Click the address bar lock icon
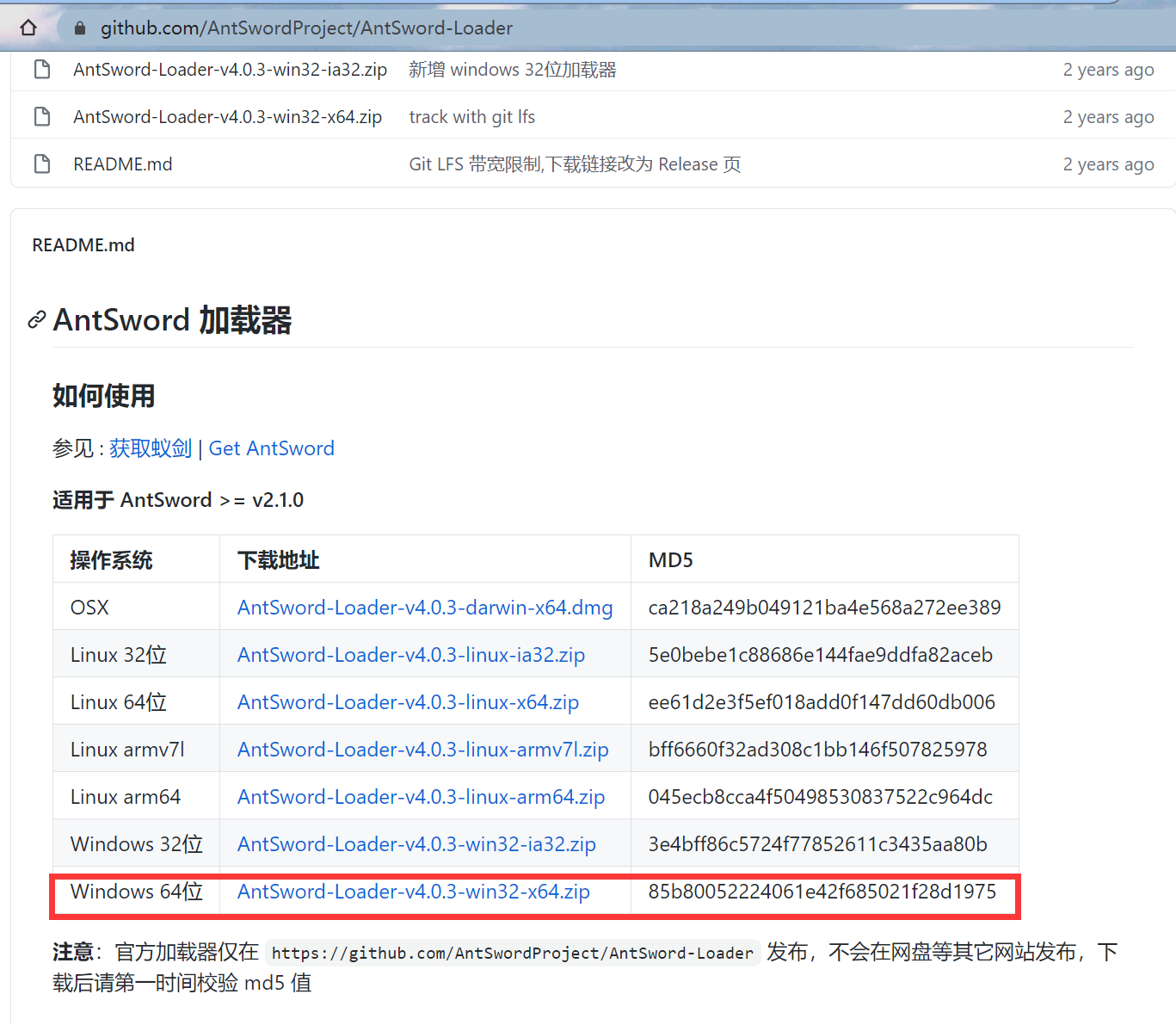The image size is (1176, 1025). click(x=80, y=28)
